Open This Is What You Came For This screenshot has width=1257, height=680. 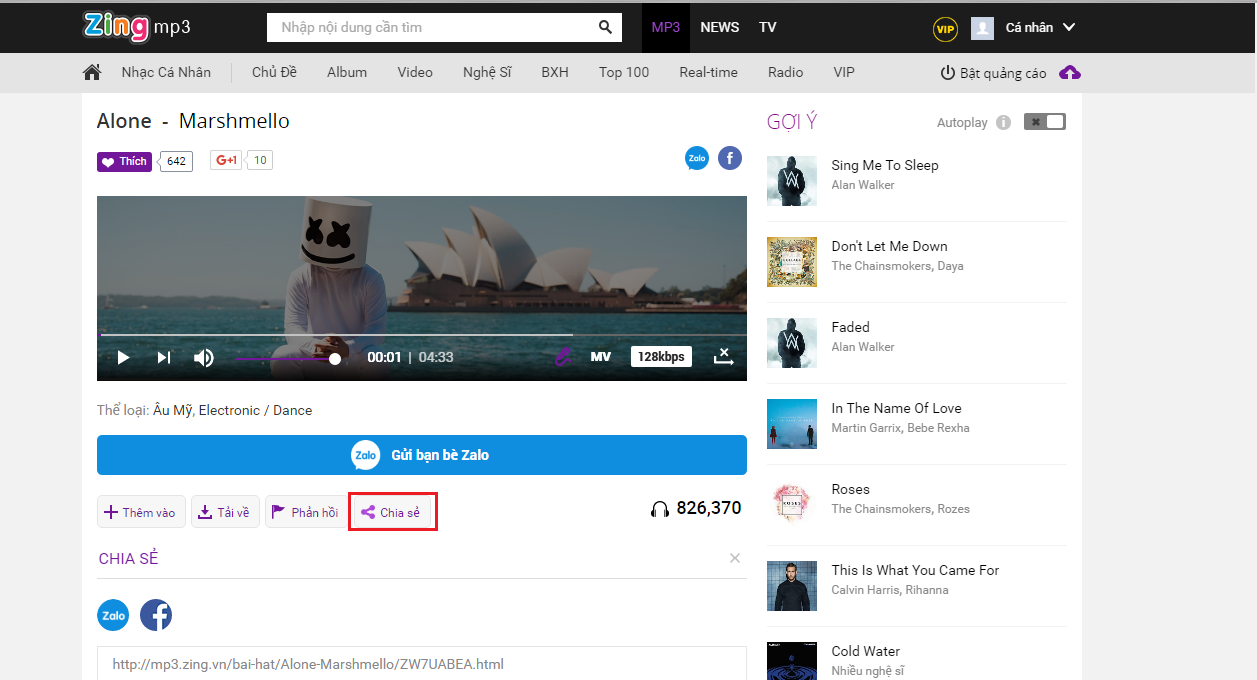916,570
